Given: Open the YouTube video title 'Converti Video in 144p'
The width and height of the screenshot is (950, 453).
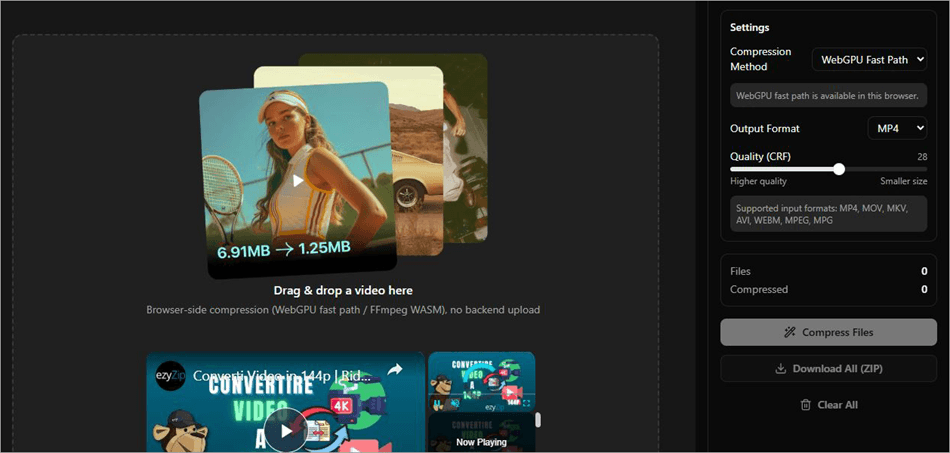Looking at the screenshot, I should coord(282,375).
